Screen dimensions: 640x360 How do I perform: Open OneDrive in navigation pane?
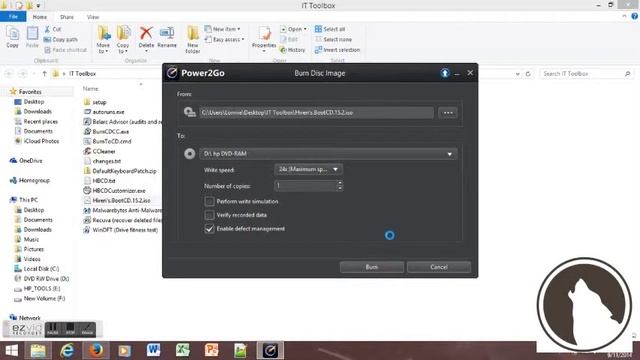pyautogui.click(x=26, y=161)
